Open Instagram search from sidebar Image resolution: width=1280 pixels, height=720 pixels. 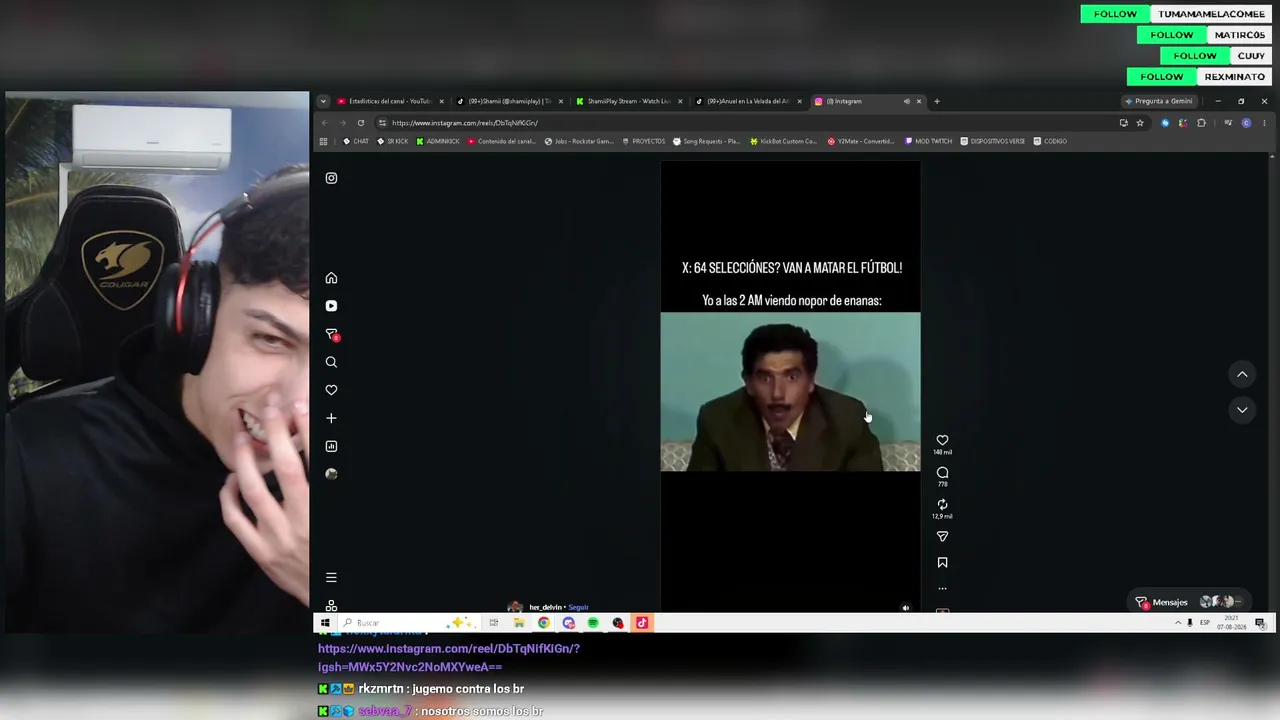point(331,362)
